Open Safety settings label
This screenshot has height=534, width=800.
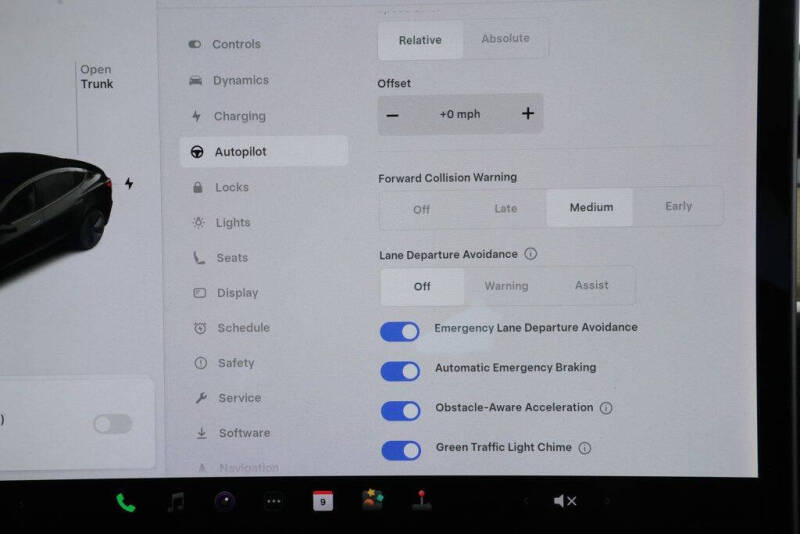[x=236, y=363]
